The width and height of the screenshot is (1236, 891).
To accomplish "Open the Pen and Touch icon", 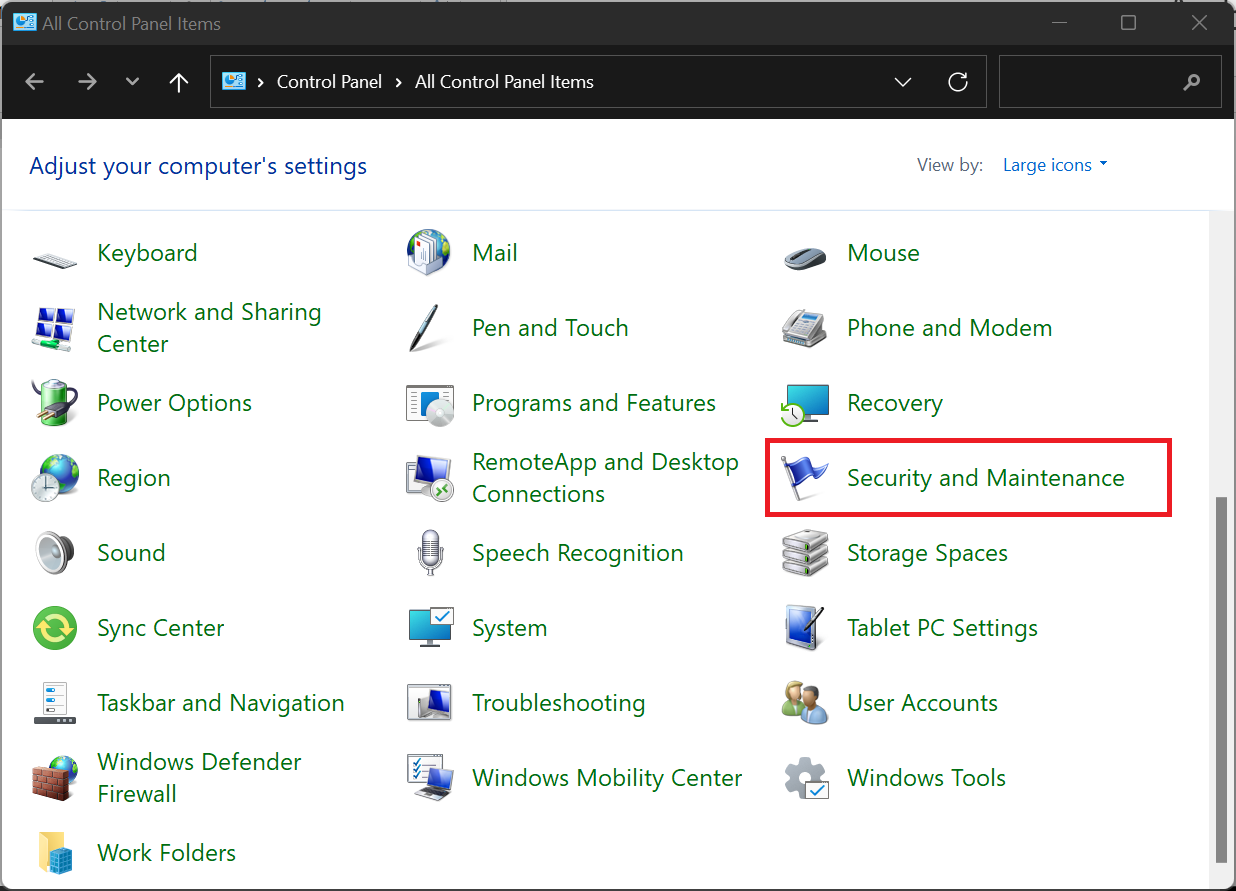I will point(426,328).
